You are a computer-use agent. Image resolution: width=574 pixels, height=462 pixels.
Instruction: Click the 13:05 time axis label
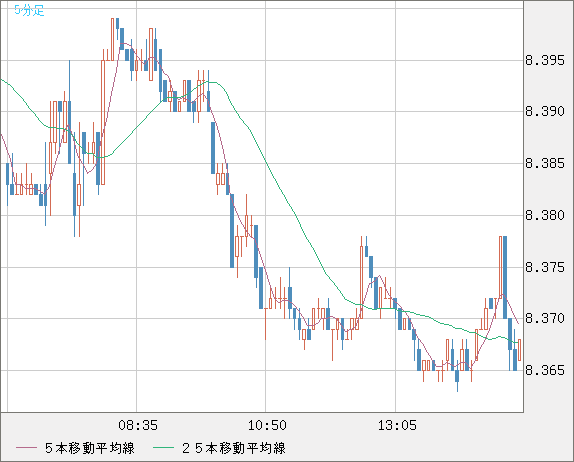pyautogui.click(x=397, y=426)
